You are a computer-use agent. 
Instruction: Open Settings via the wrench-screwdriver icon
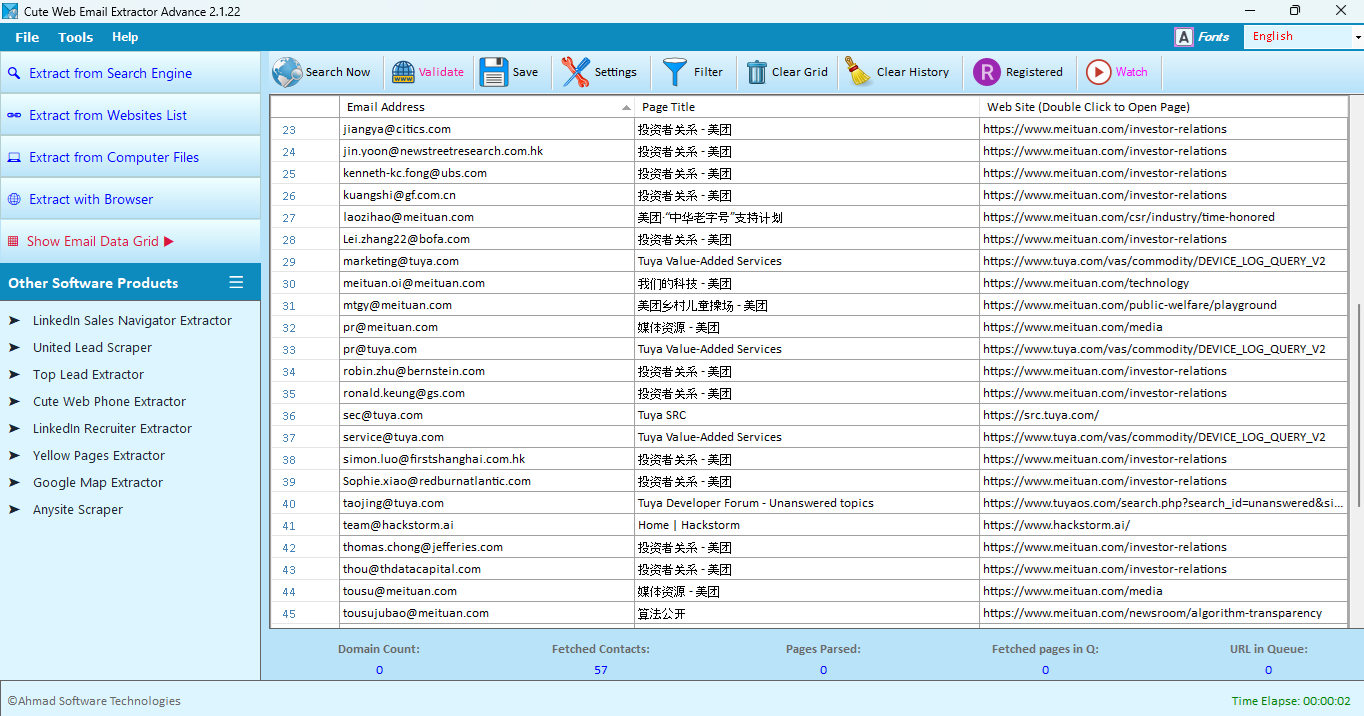(x=575, y=72)
